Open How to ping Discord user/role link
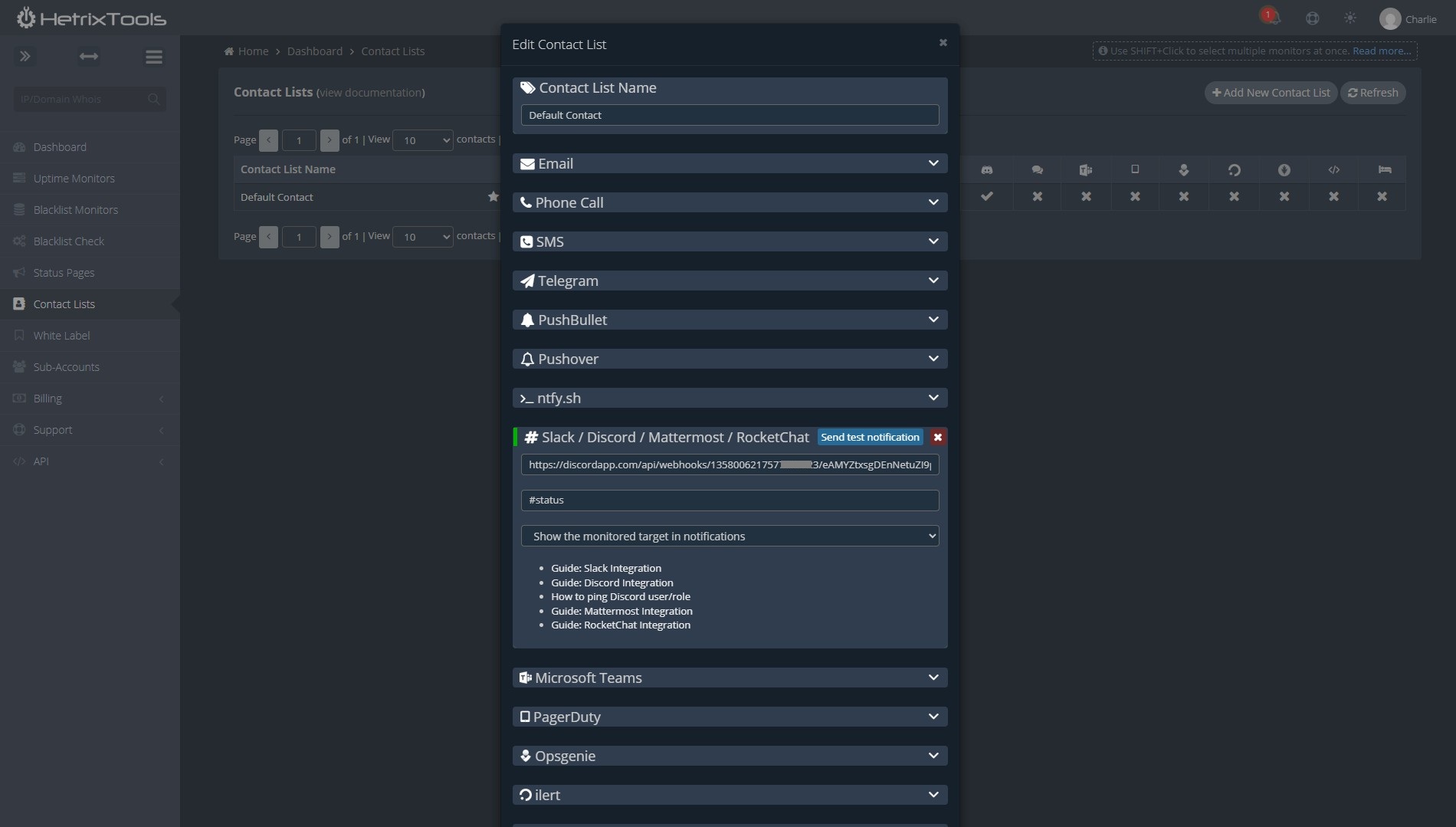This screenshot has height=827, width=1456. coord(620,596)
